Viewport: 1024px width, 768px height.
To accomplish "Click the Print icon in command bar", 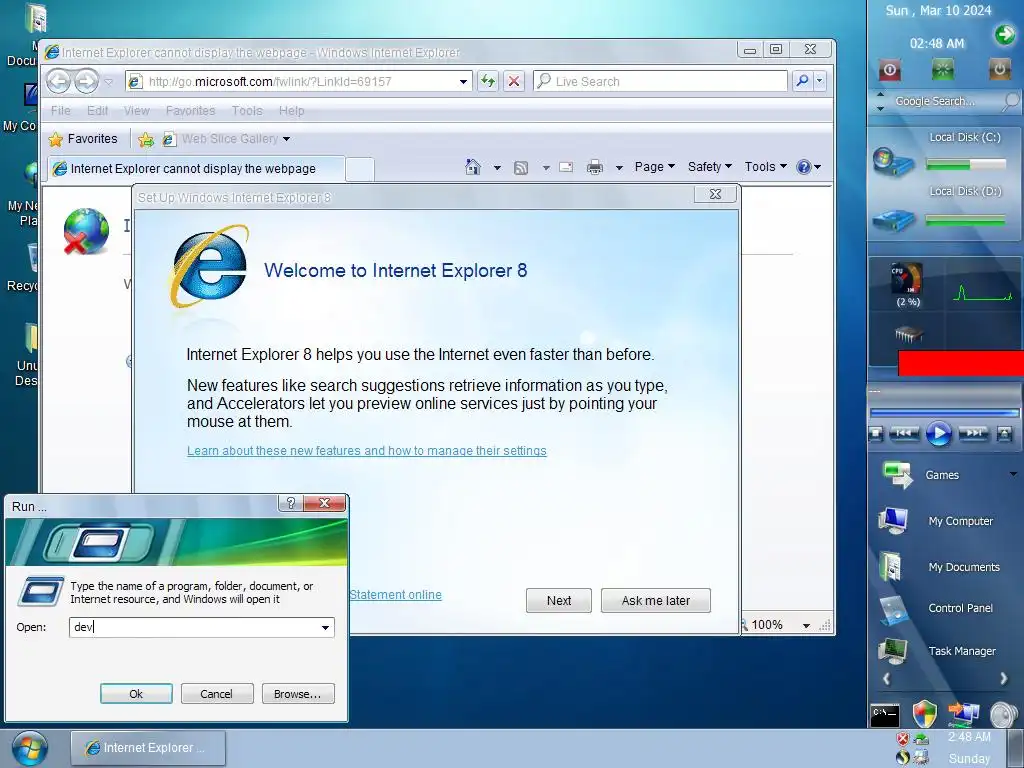I will pyautogui.click(x=595, y=167).
